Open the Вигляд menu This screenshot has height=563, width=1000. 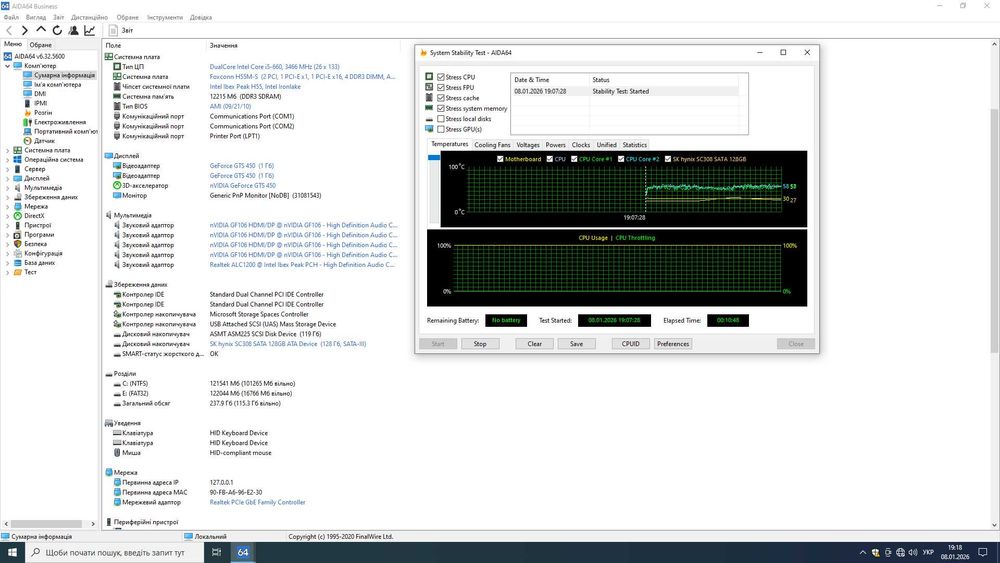pos(36,17)
